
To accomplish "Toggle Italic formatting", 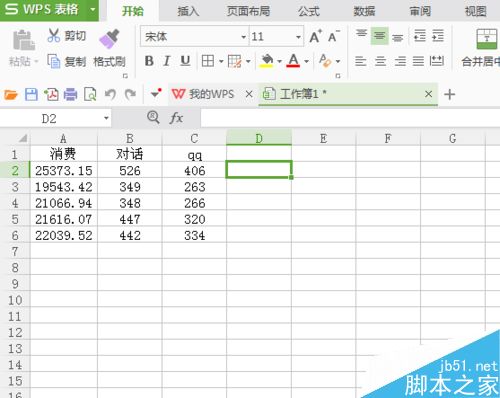I will pyautogui.click(x=167, y=61).
